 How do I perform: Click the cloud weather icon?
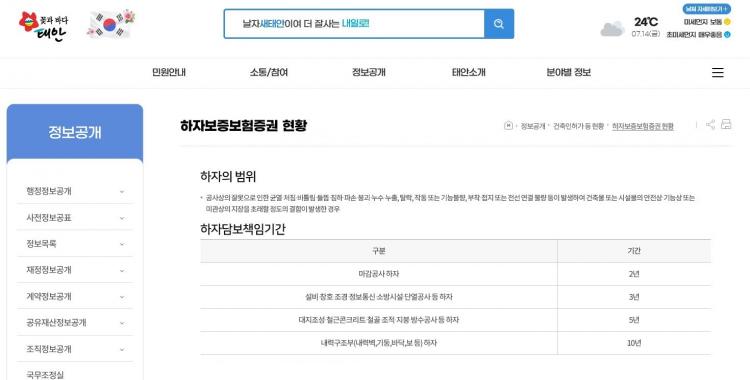coord(612,29)
